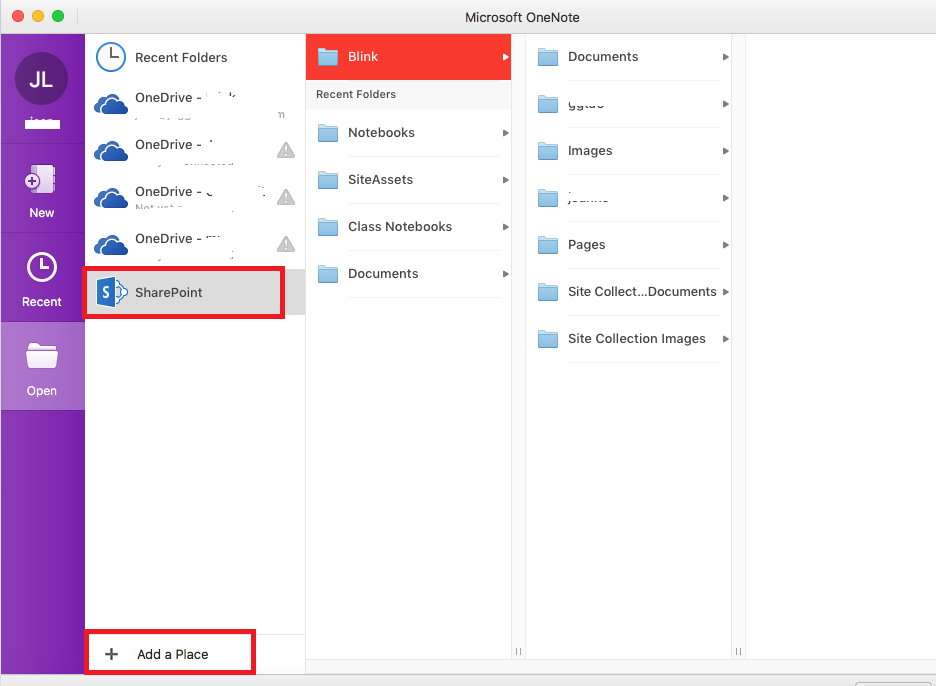Open the JL account avatar
Image resolution: width=936 pixels, height=686 pixels.
(41, 79)
